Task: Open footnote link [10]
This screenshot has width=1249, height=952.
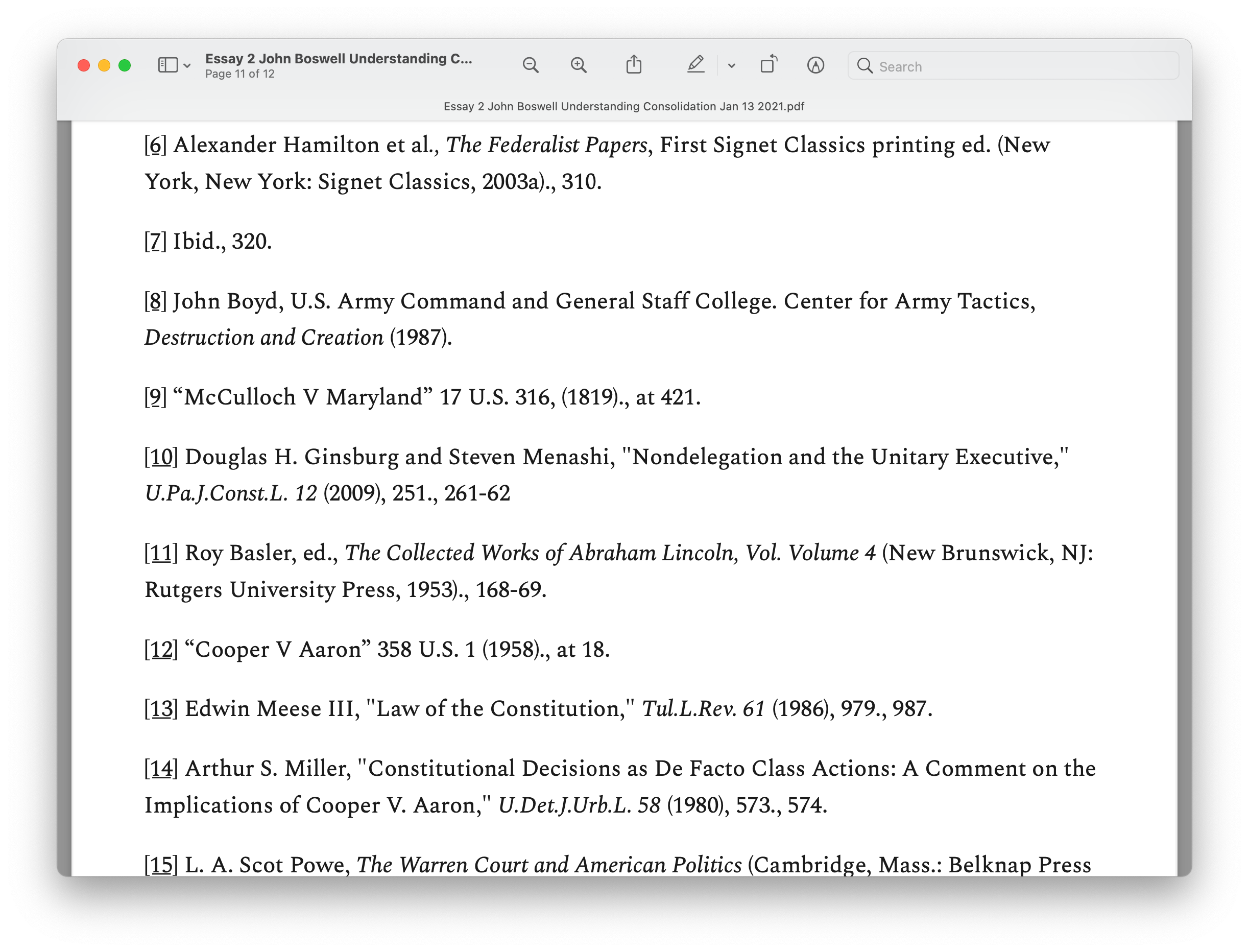Action: click(161, 457)
